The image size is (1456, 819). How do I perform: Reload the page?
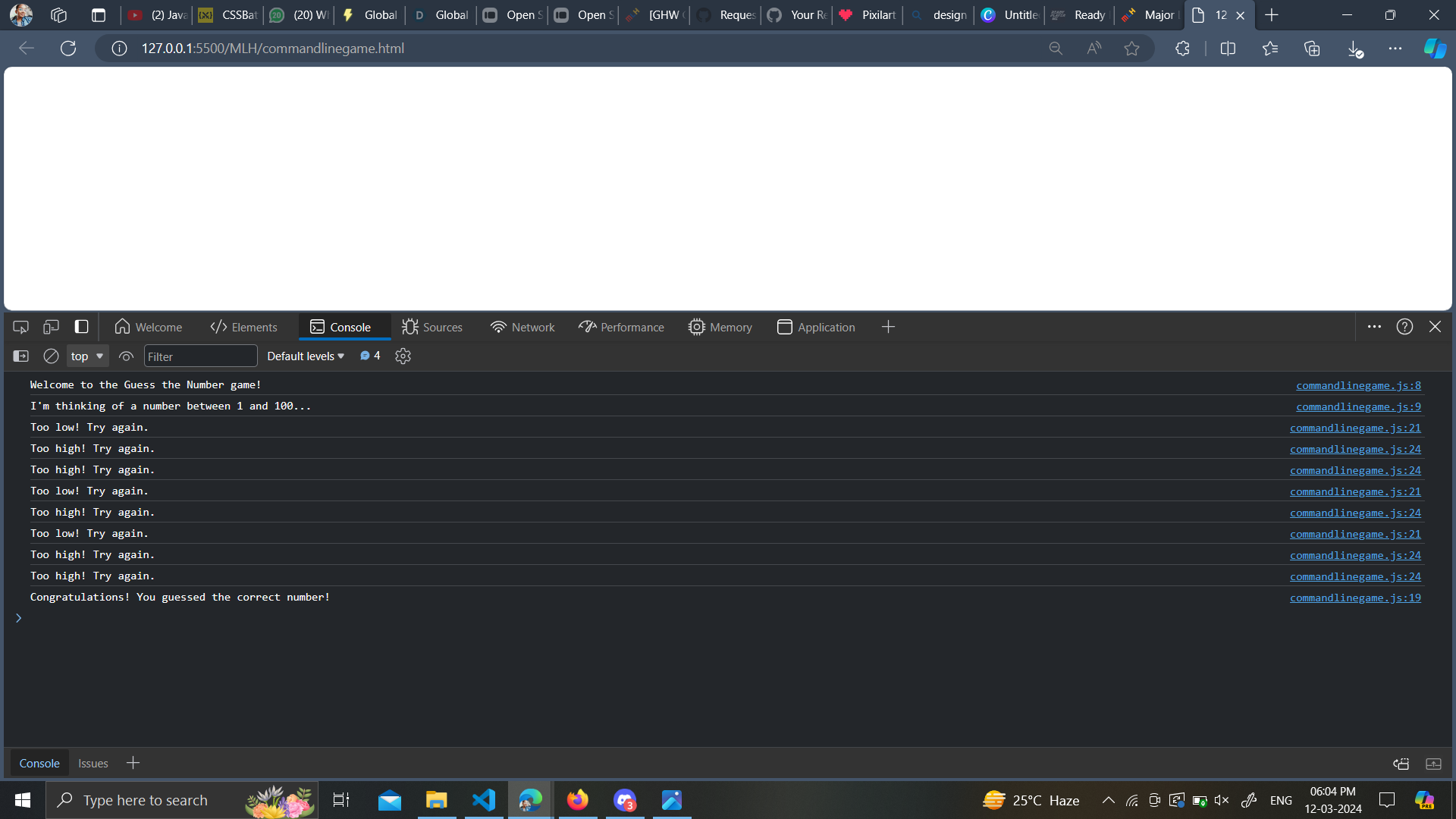67,48
